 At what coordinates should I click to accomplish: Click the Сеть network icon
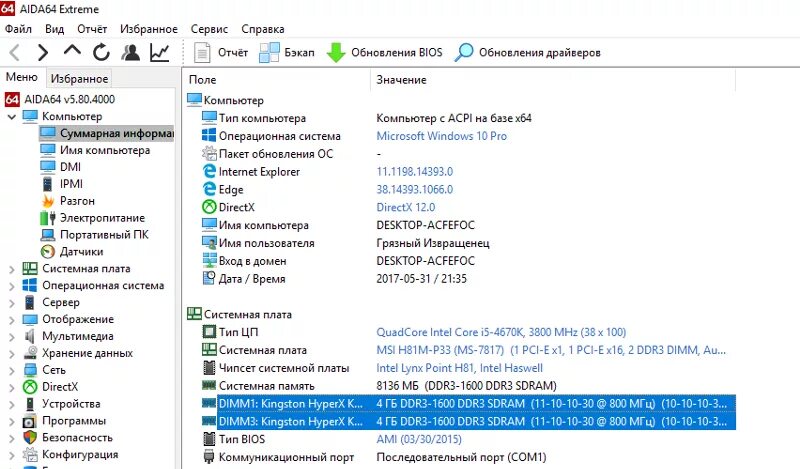(x=30, y=370)
